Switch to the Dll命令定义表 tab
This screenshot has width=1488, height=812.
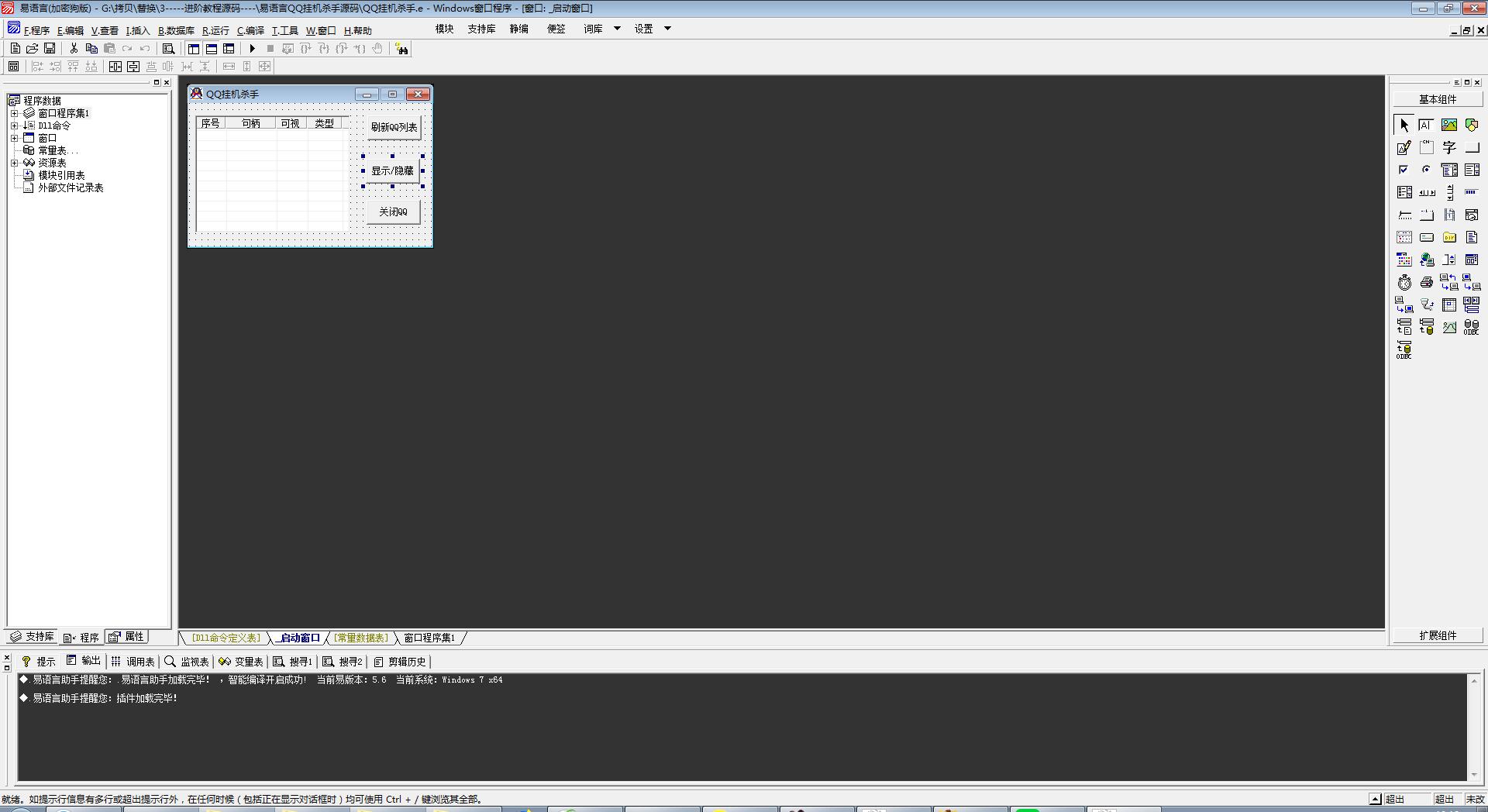(x=226, y=638)
